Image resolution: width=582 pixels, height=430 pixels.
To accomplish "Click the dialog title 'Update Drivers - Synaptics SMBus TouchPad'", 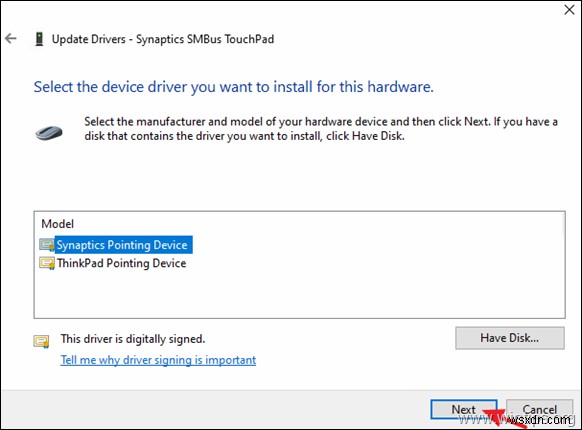I will 163,39.
